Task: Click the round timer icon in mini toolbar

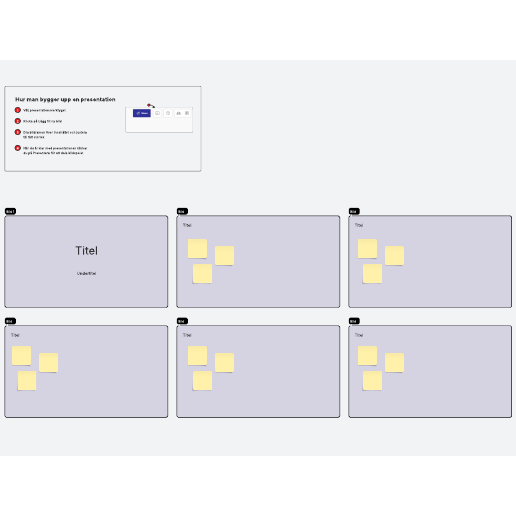Action: [168, 113]
